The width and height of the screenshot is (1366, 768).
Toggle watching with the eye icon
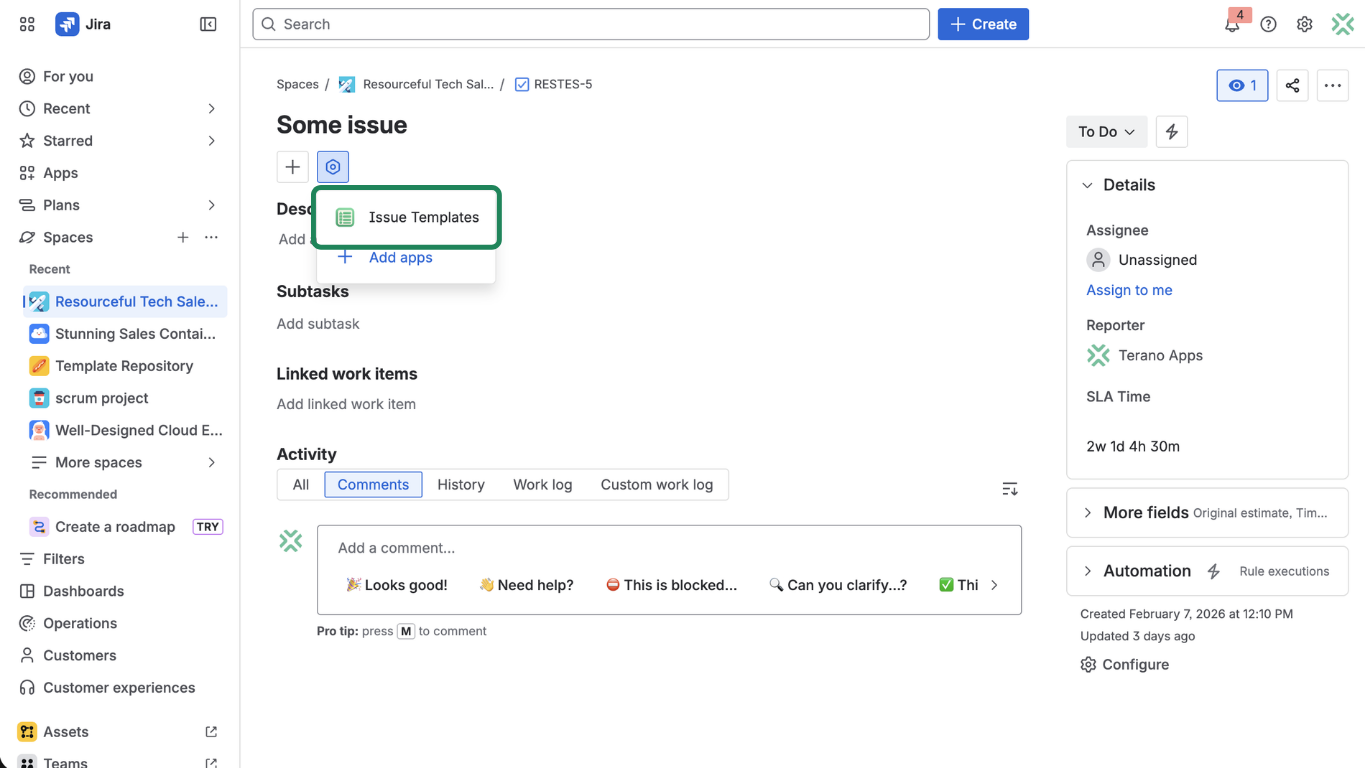(1241, 86)
